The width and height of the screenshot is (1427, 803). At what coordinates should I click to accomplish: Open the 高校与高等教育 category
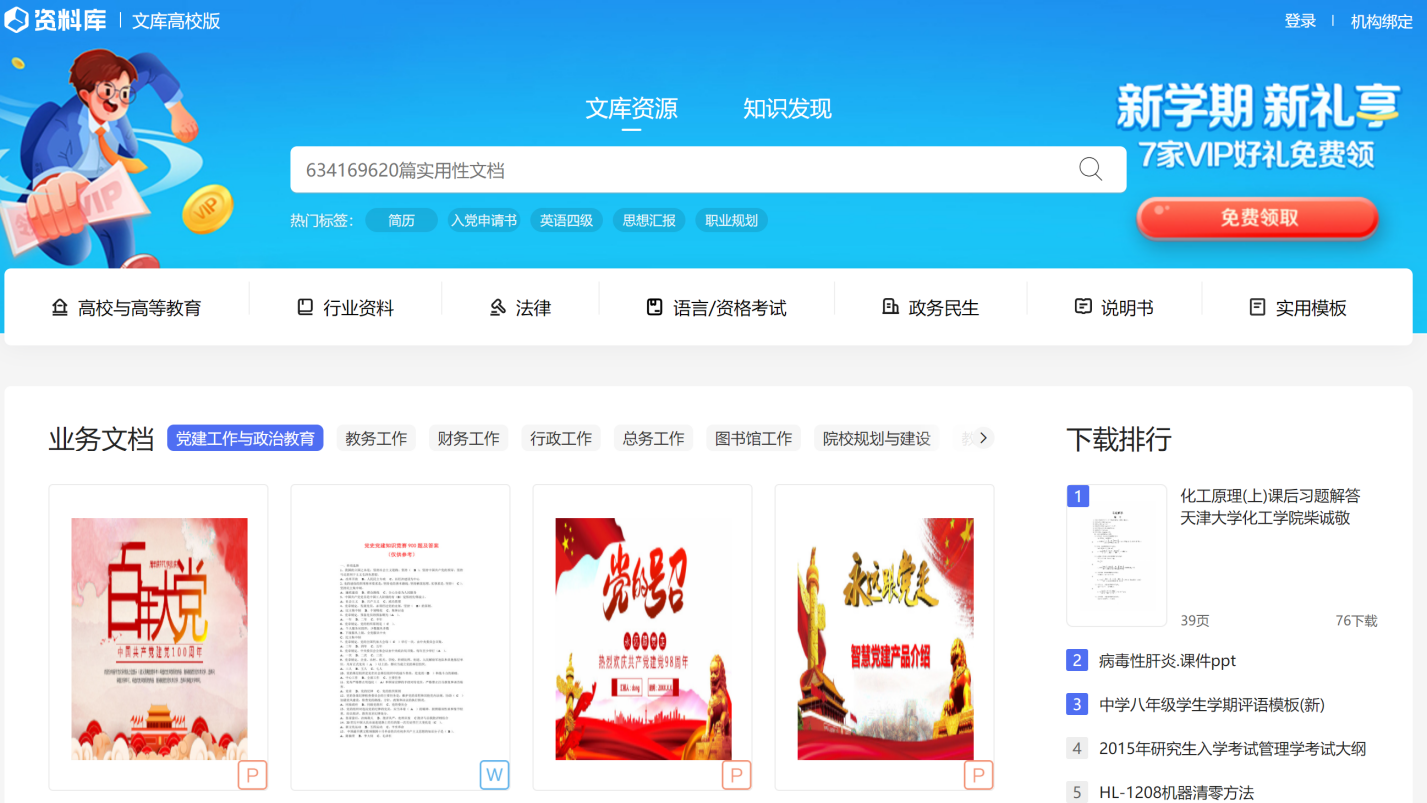tap(127, 308)
